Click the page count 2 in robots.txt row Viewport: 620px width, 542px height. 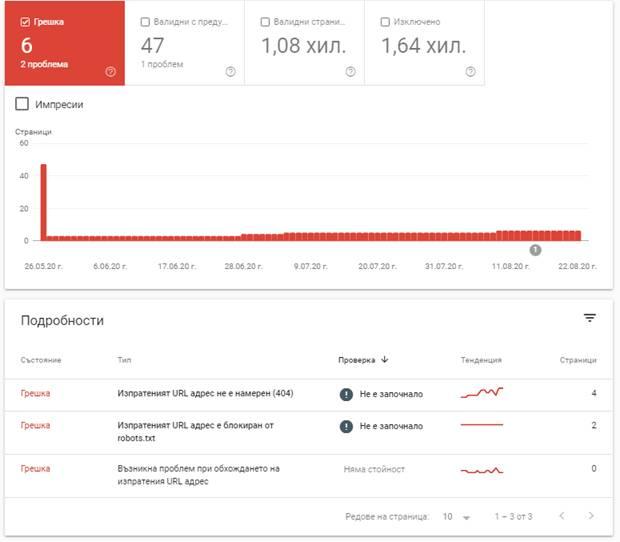[x=594, y=425]
